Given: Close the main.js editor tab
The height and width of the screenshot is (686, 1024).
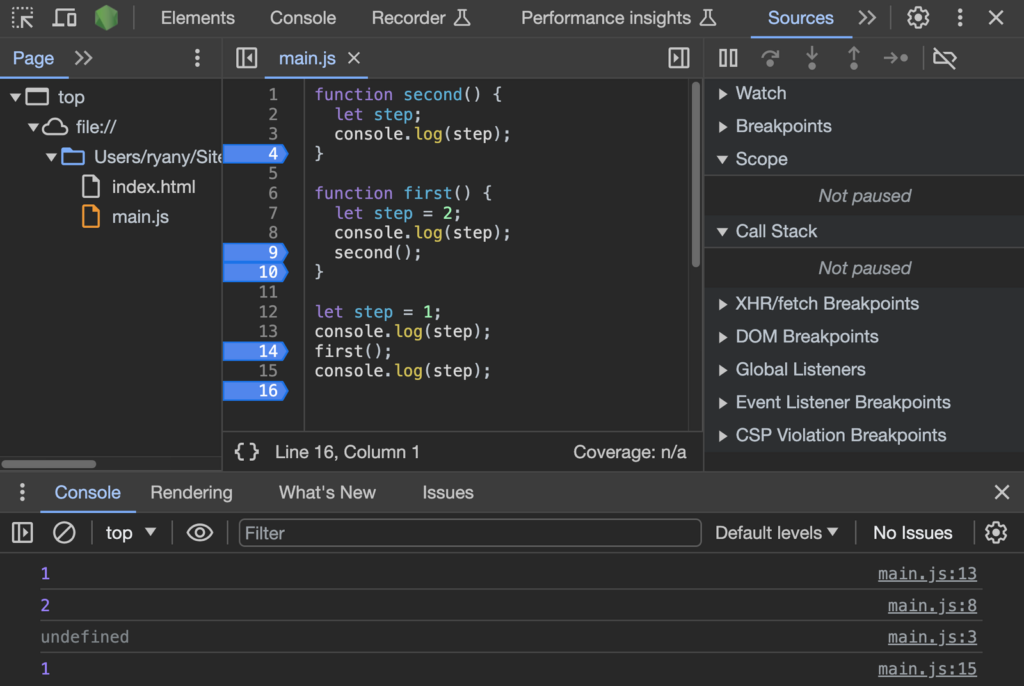Looking at the screenshot, I should tap(353, 58).
